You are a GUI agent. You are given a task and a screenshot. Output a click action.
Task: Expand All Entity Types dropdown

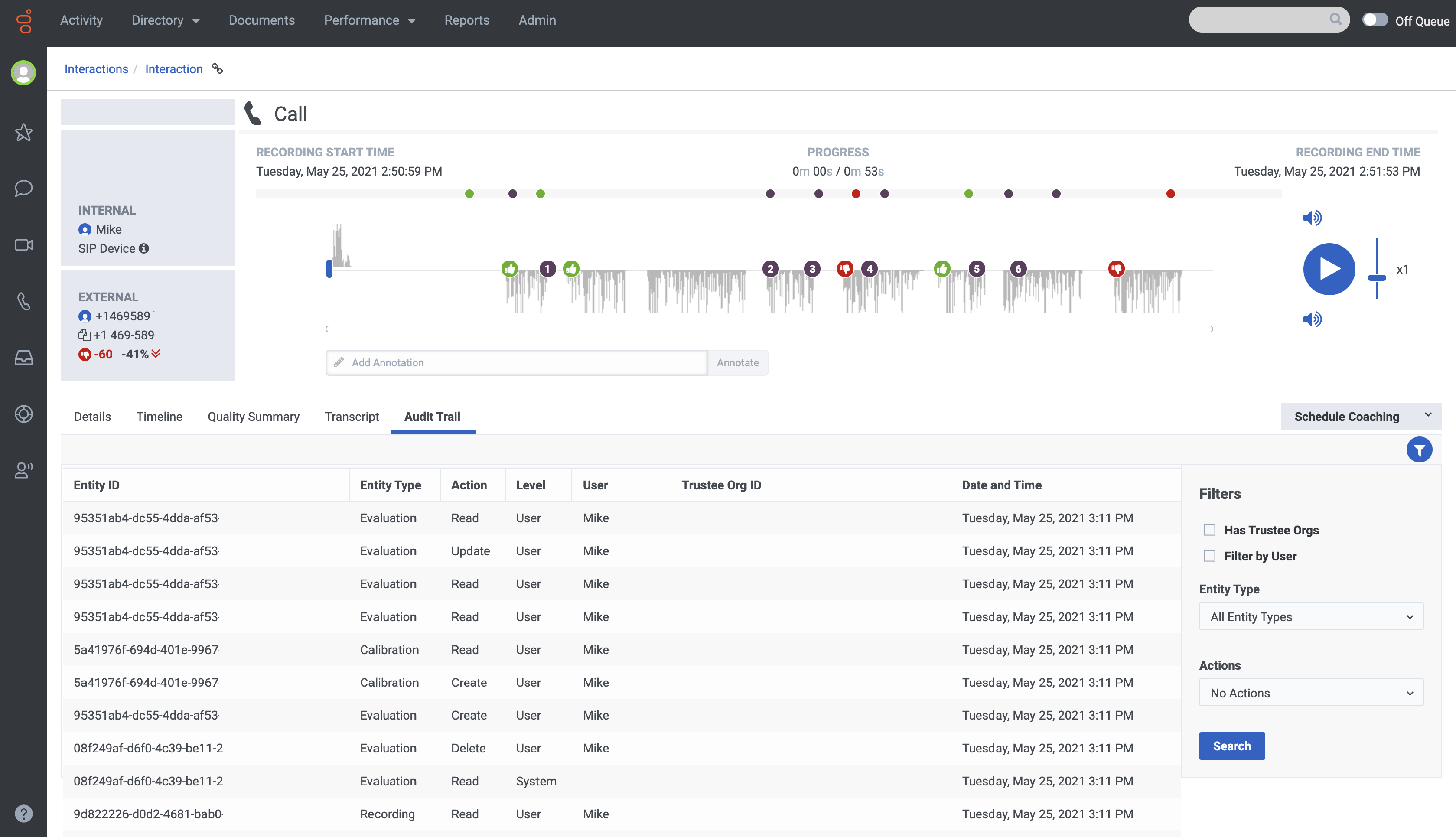pyautogui.click(x=1311, y=616)
